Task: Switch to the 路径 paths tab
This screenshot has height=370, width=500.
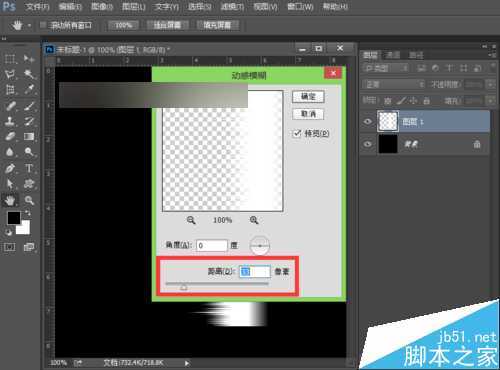Action: click(416, 55)
